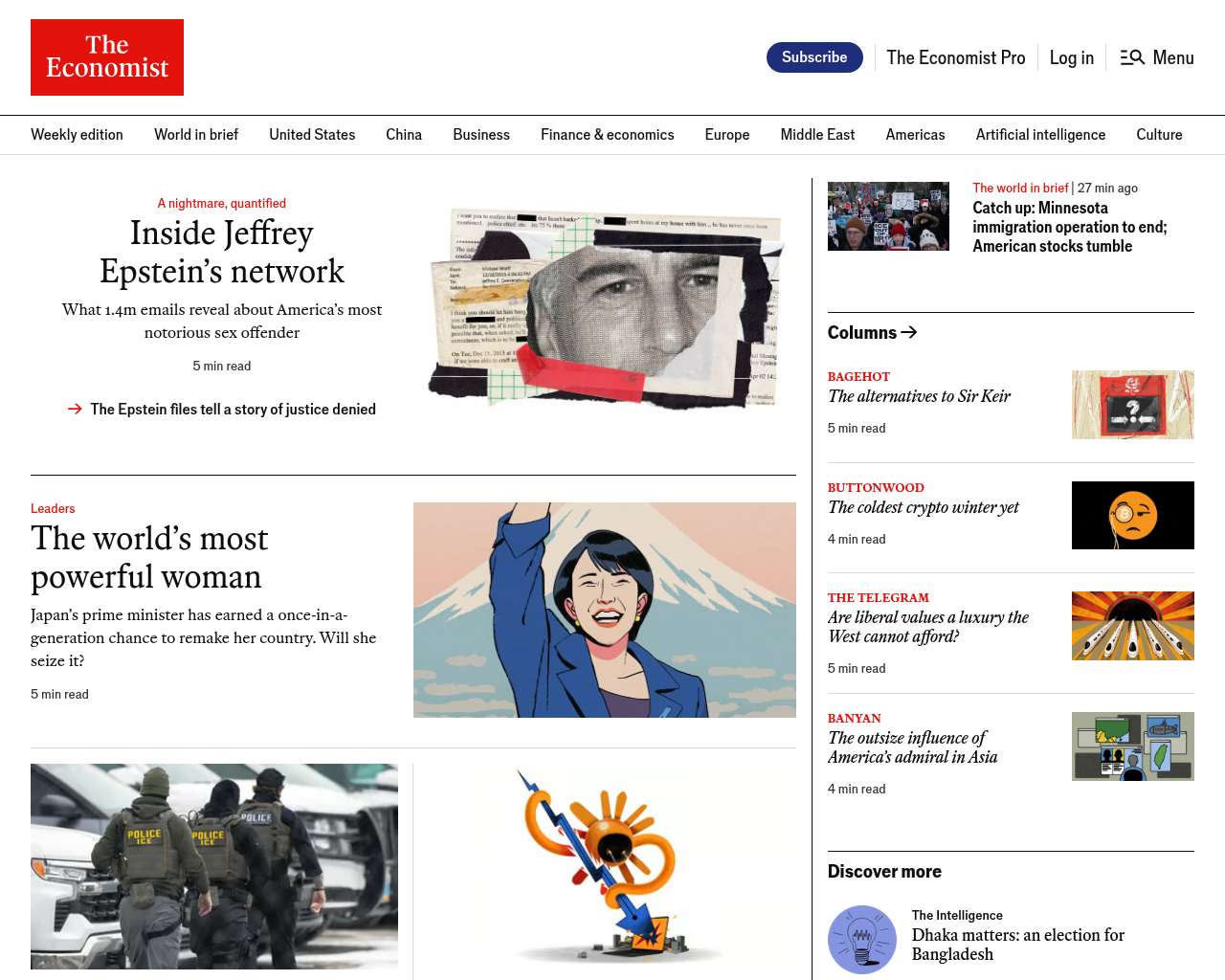Open 'Are liberal values a luxury' article
1225x980 pixels.
(x=928, y=627)
